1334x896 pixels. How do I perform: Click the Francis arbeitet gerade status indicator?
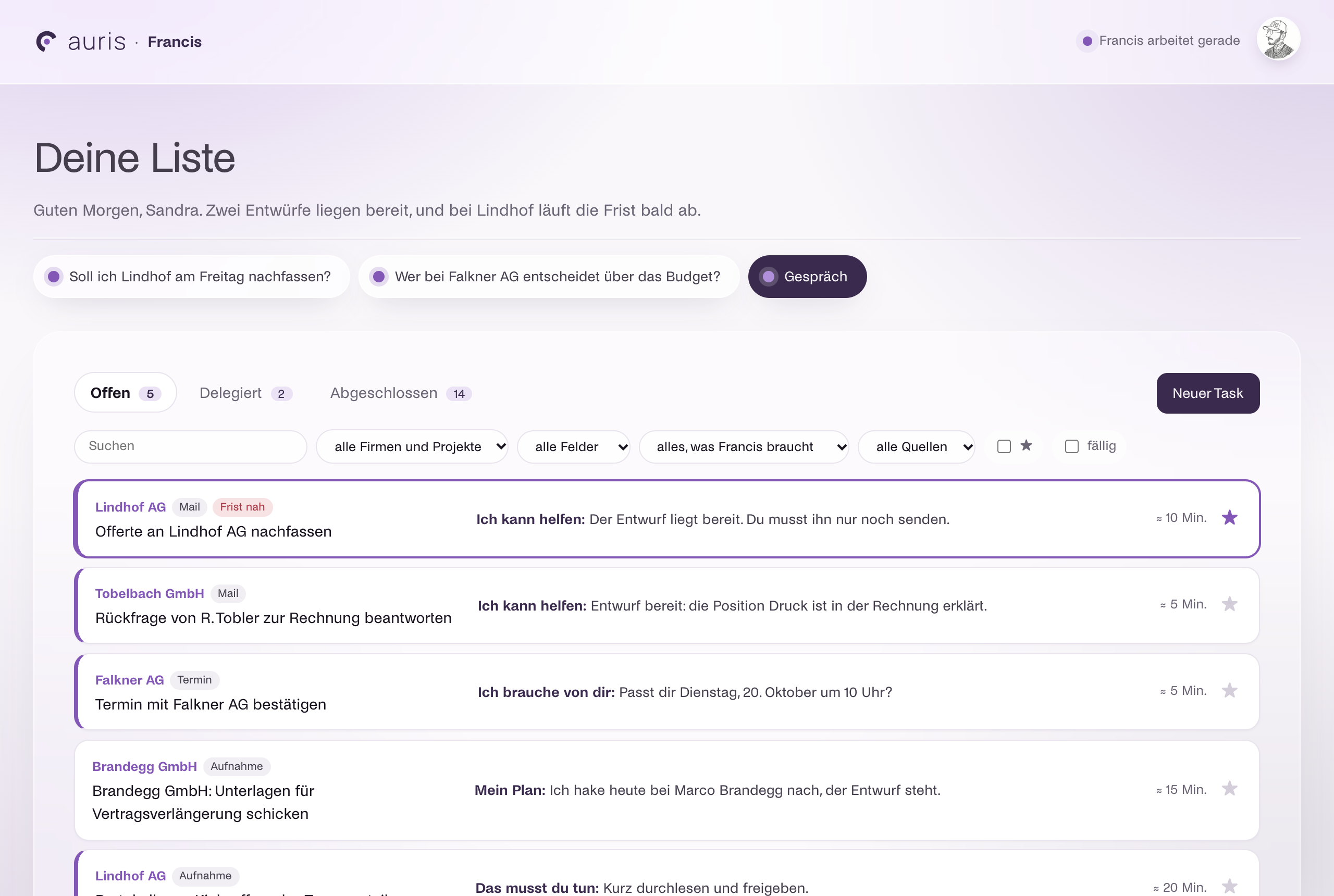click(x=1158, y=41)
